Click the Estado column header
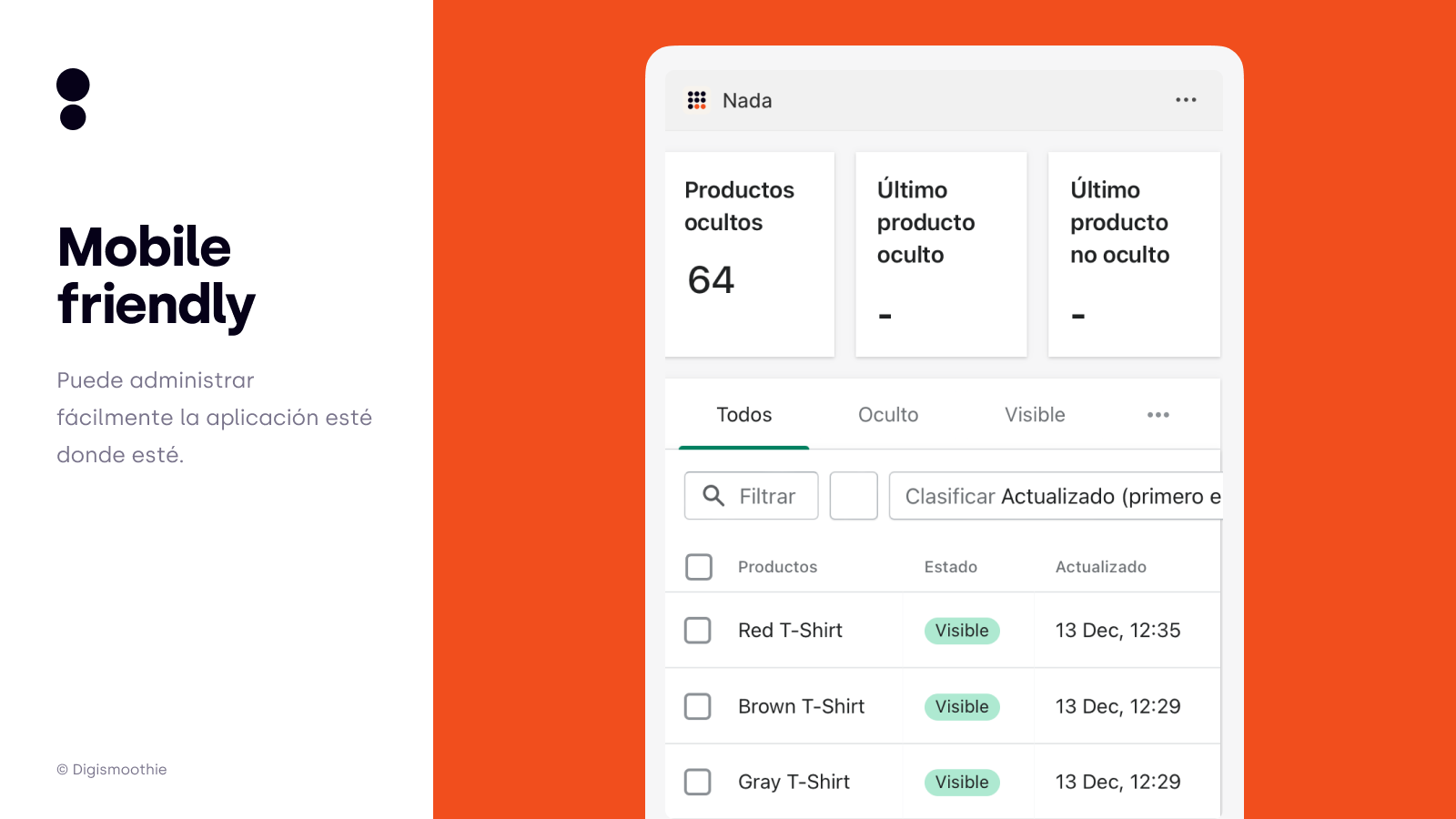Image resolution: width=1456 pixels, height=819 pixels. [x=951, y=567]
